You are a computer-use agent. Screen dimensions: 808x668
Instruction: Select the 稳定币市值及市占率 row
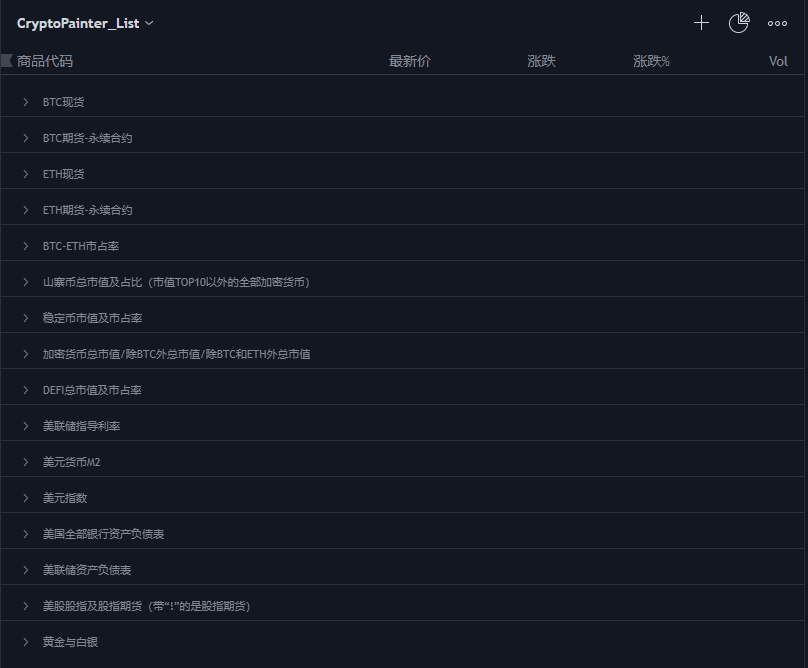92,318
